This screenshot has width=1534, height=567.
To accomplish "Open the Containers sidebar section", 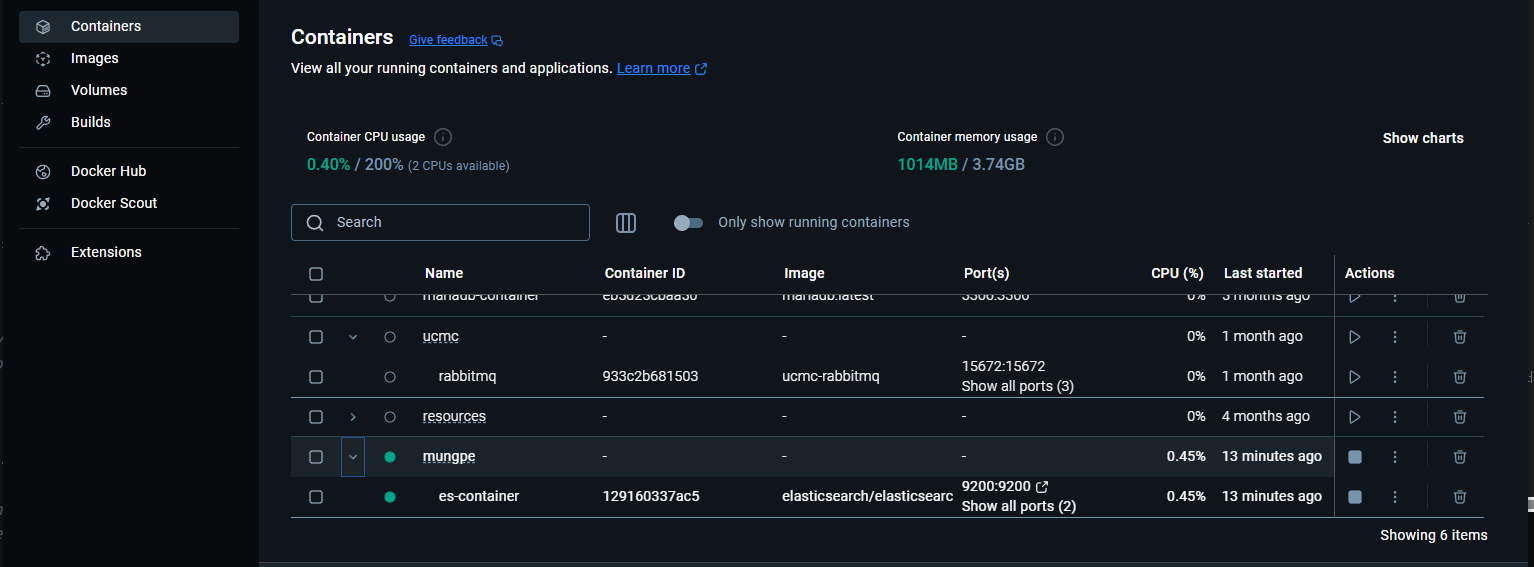I will tap(129, 27).
